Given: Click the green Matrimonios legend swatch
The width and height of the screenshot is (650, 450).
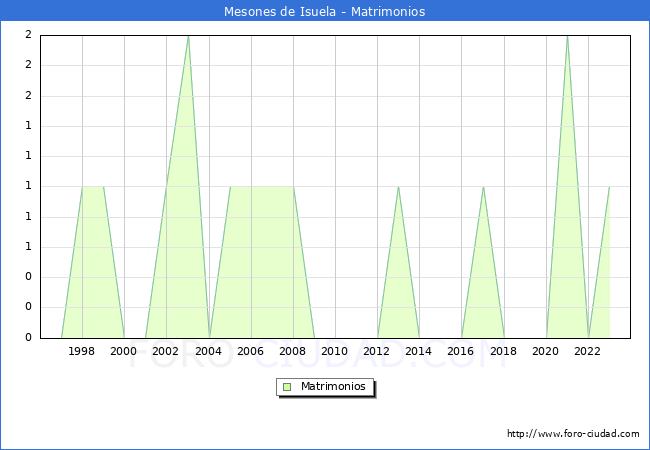Looking at the screenshot, I should point(287,387).
